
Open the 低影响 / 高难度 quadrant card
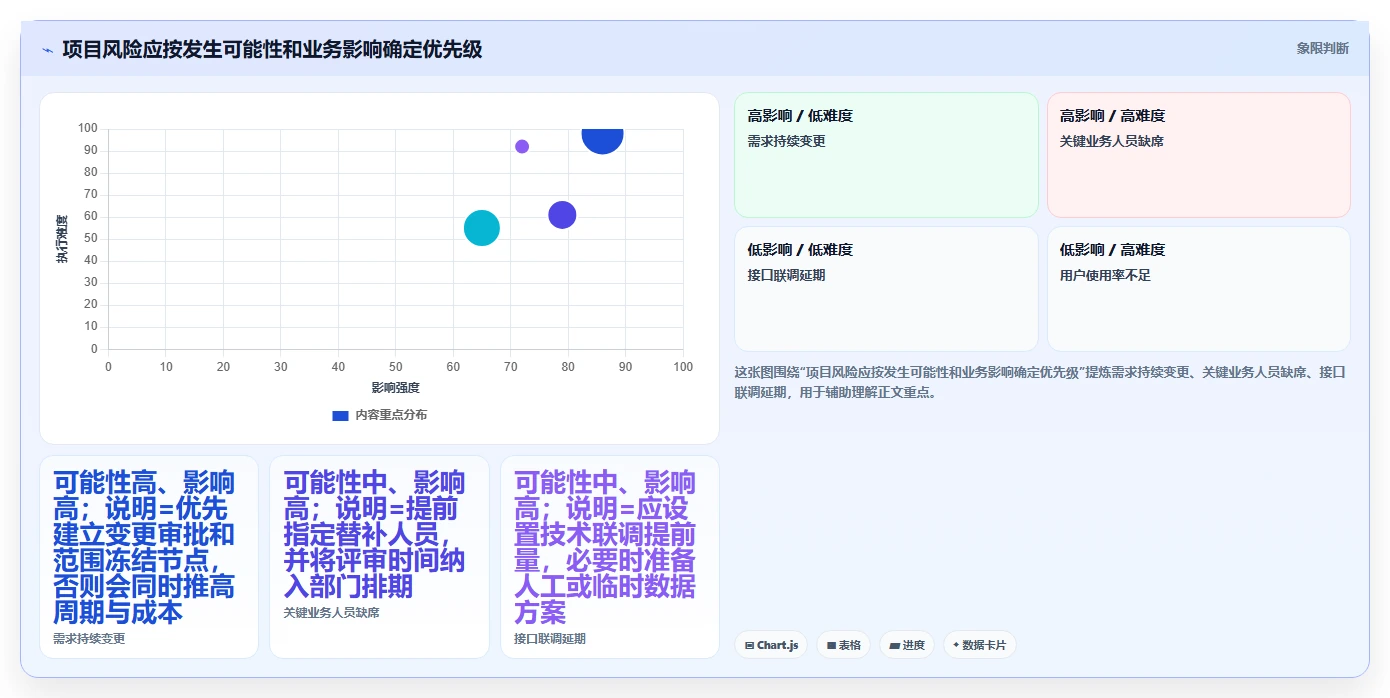(1199, 289)
